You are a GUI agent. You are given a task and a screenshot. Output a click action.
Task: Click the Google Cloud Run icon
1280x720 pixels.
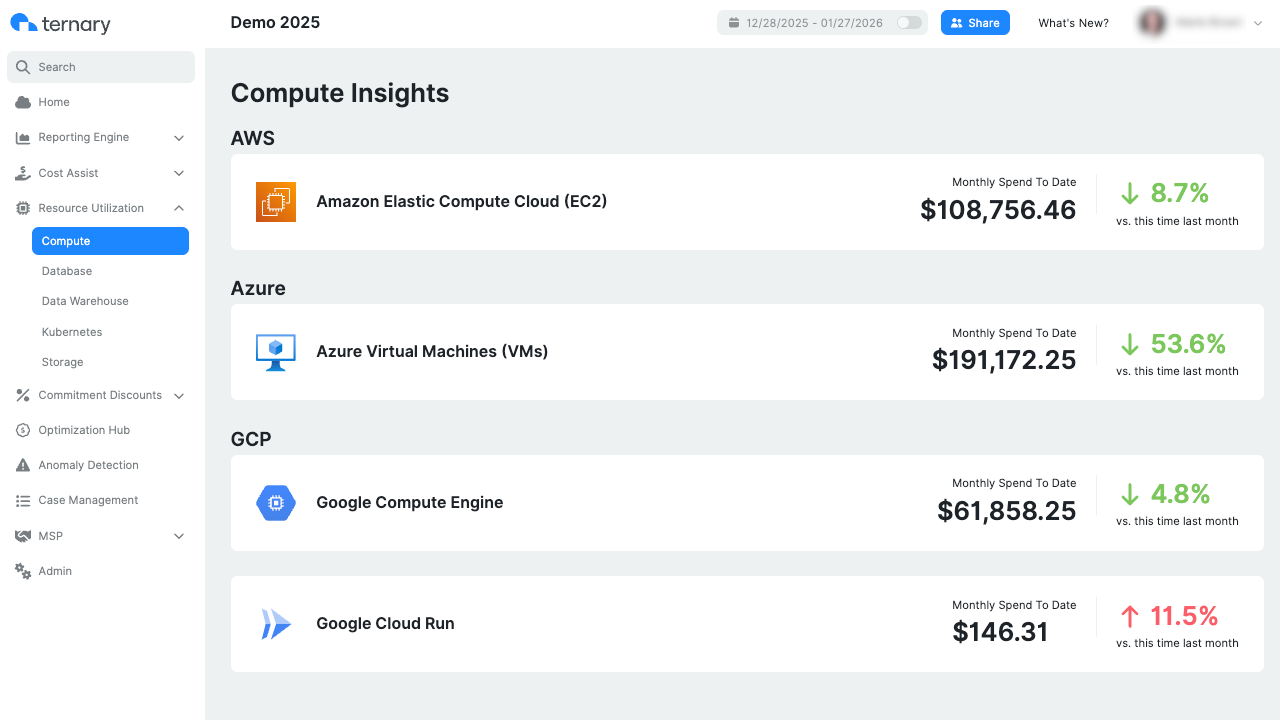276,624
